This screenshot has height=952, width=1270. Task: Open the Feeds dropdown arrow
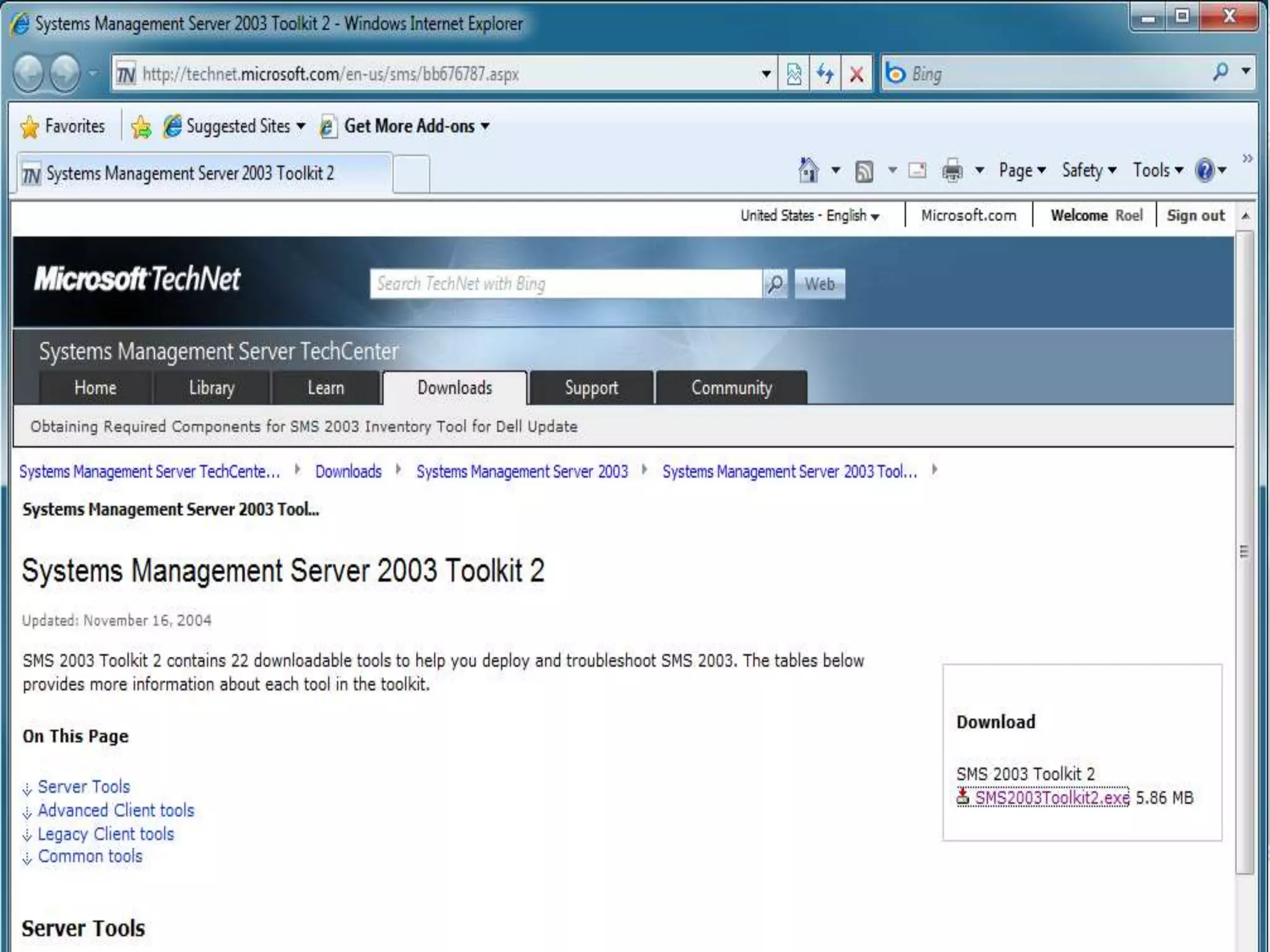892,170
